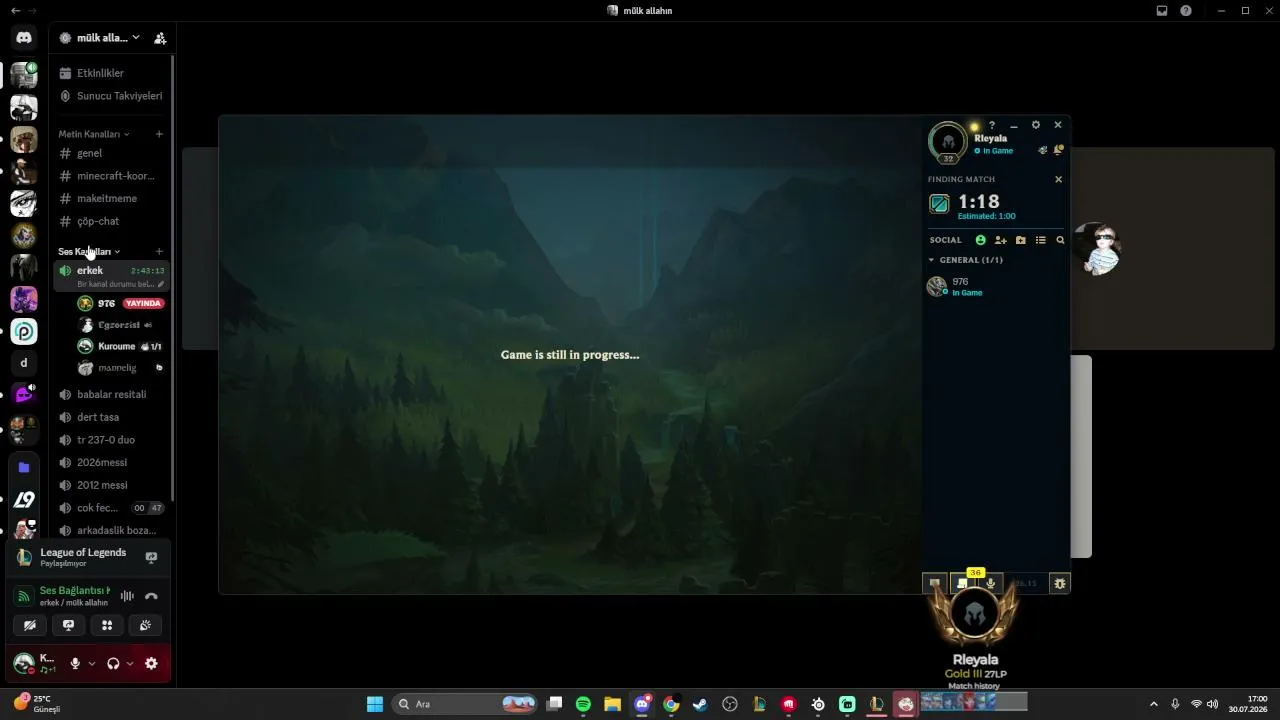Image resolution: width=1280 pixels, height=720 pixels.
Task: Toggle green online status in Social
Action: click(980, 240)
